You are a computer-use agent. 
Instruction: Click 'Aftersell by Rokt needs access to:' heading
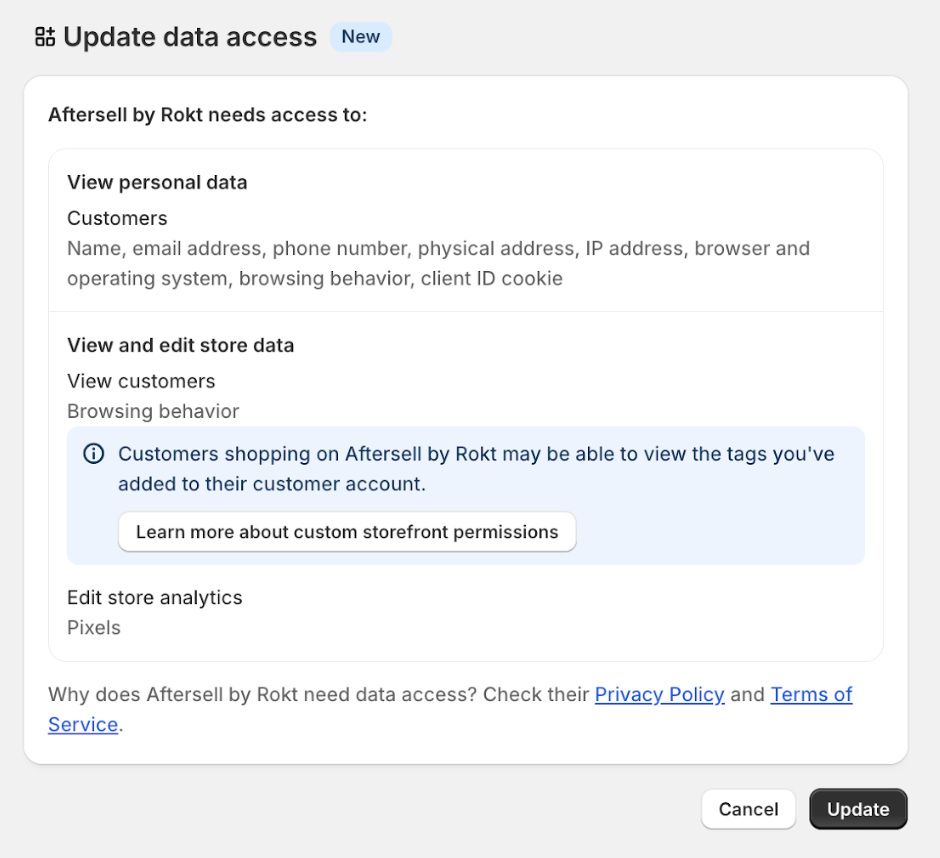click(x=211, y=115)
